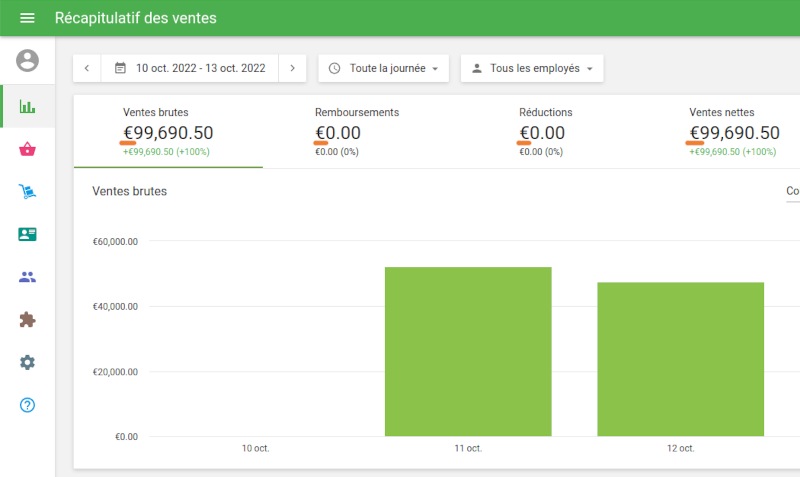This screenshot has height=477, width=800.
Task: Open the date range picker
Action: coord(190,68)
